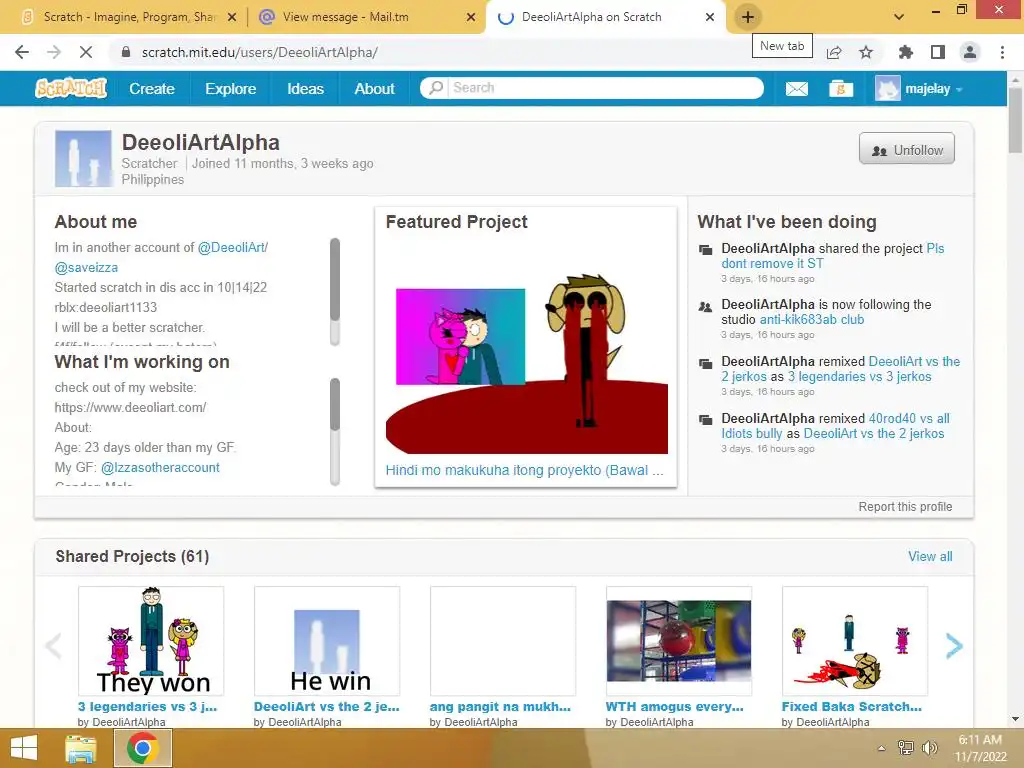The height and width of the screenshot is (768, 1024).
Task: Open the Extensions puzzle icon
Action: point(905,52)
